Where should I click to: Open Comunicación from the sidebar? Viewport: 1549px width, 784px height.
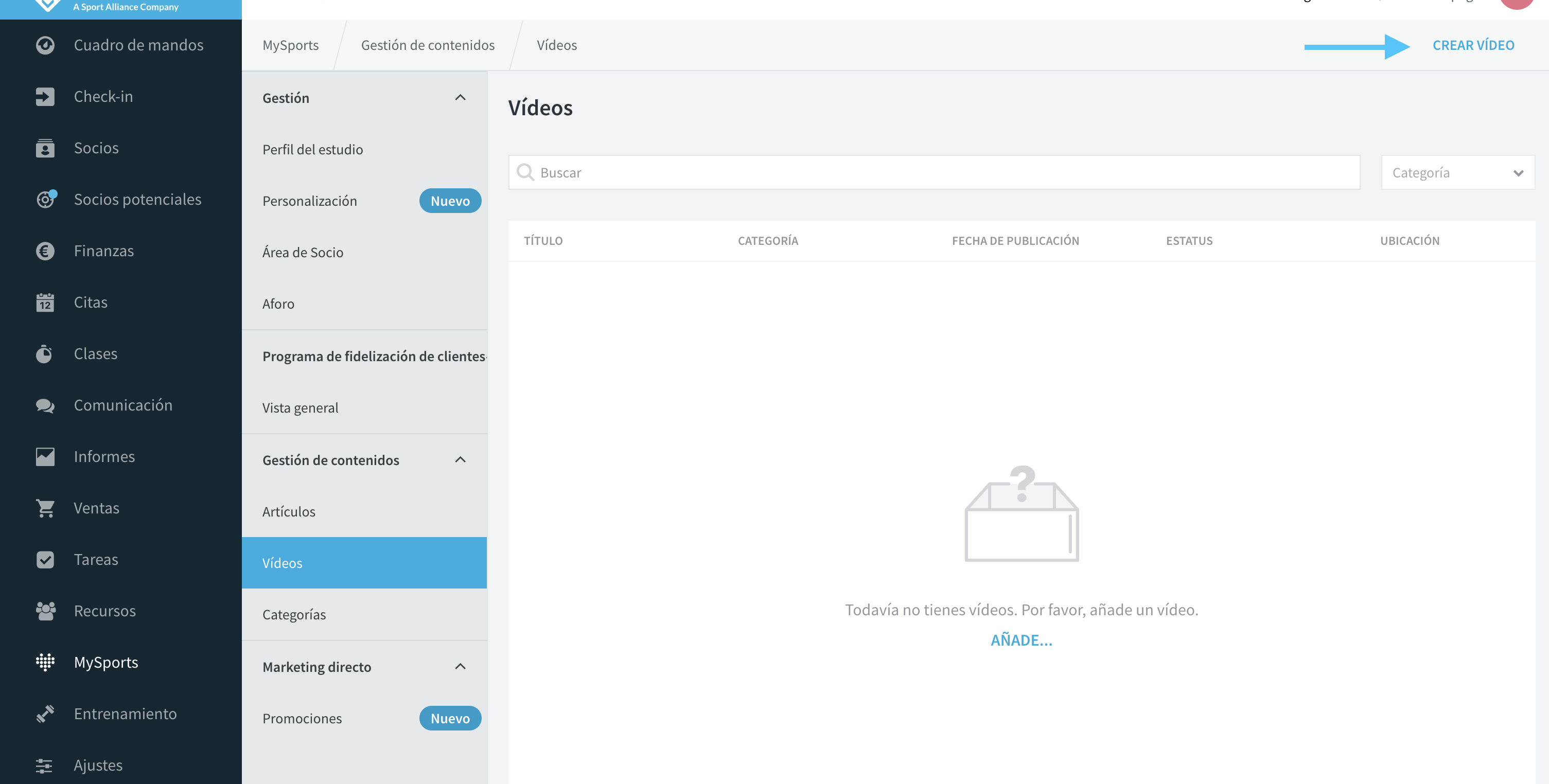click(121, 405)
